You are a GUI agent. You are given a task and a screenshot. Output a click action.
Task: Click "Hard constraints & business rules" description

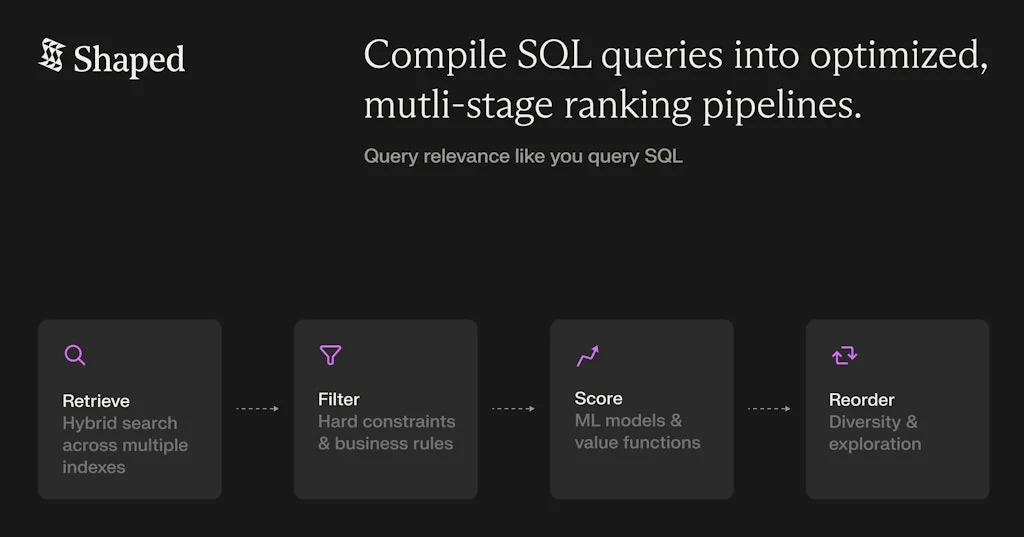386,433
